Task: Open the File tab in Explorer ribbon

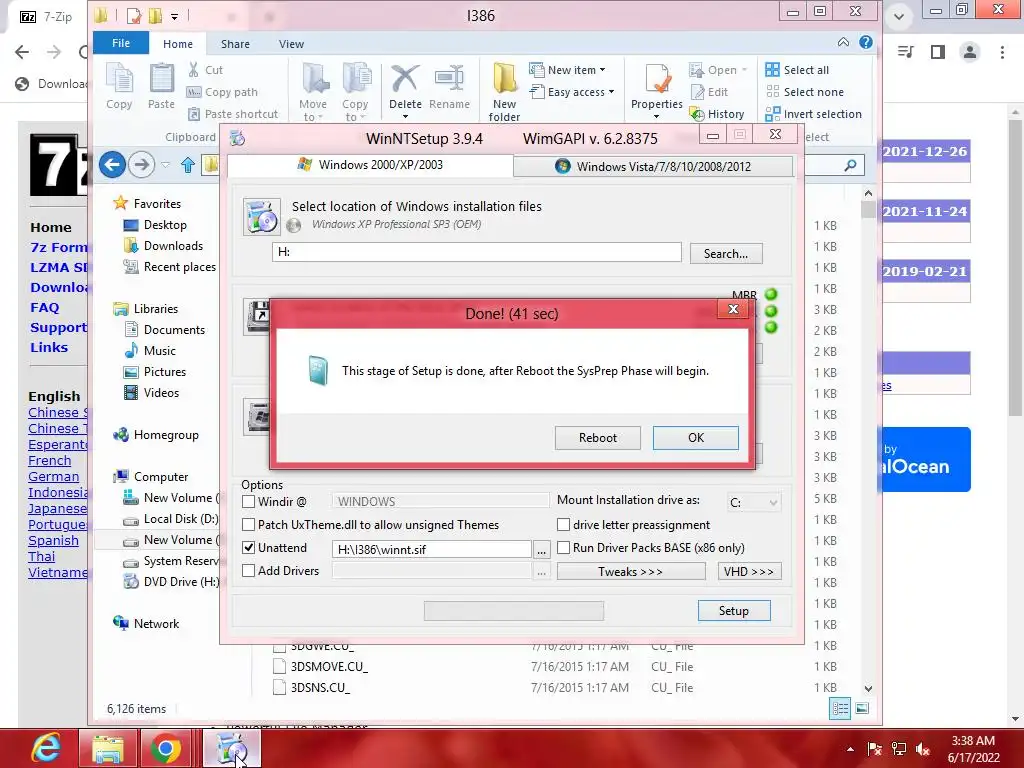Action: tap(121, 43)
